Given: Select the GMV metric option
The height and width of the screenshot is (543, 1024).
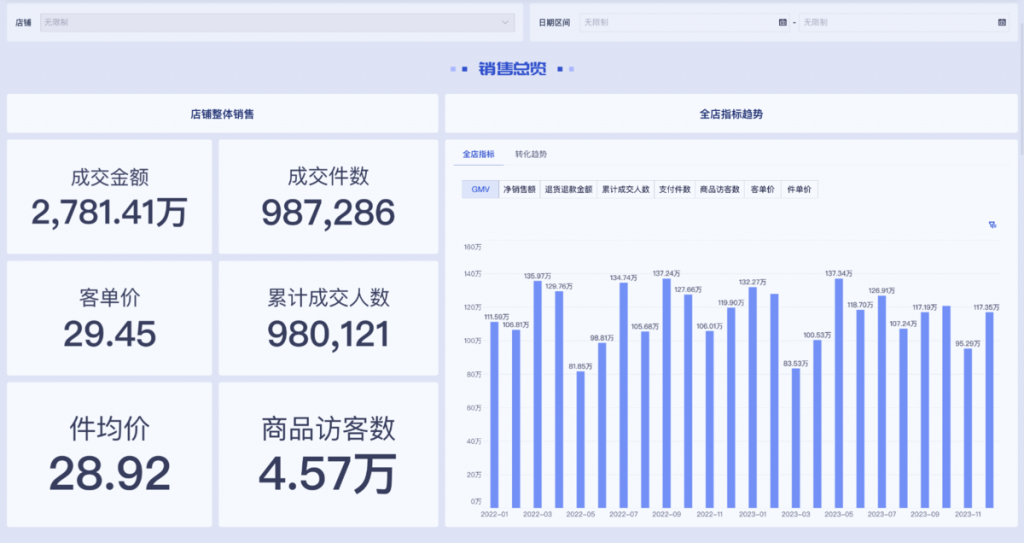Looking at the screenshot, I should click(480, 189).
